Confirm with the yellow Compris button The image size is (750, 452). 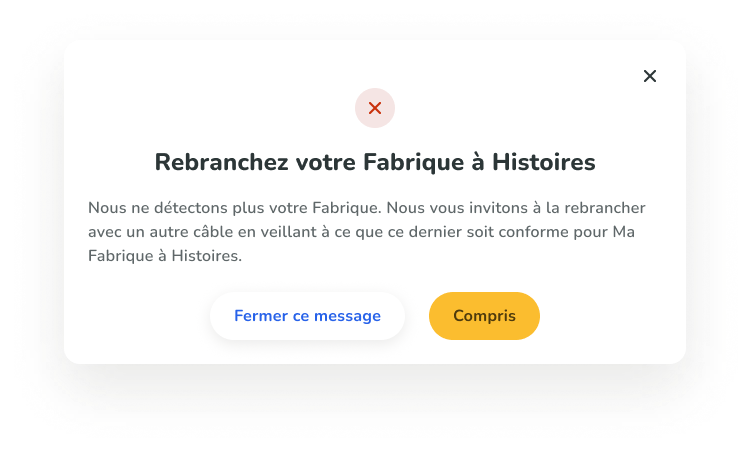[485, 316]
